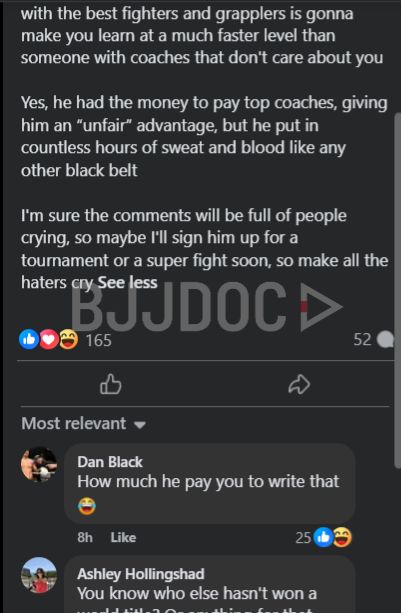The width and height of the screenshot is (401, 613).
Task: Open the blue like reaction on the post
Action: coord(29,339)
